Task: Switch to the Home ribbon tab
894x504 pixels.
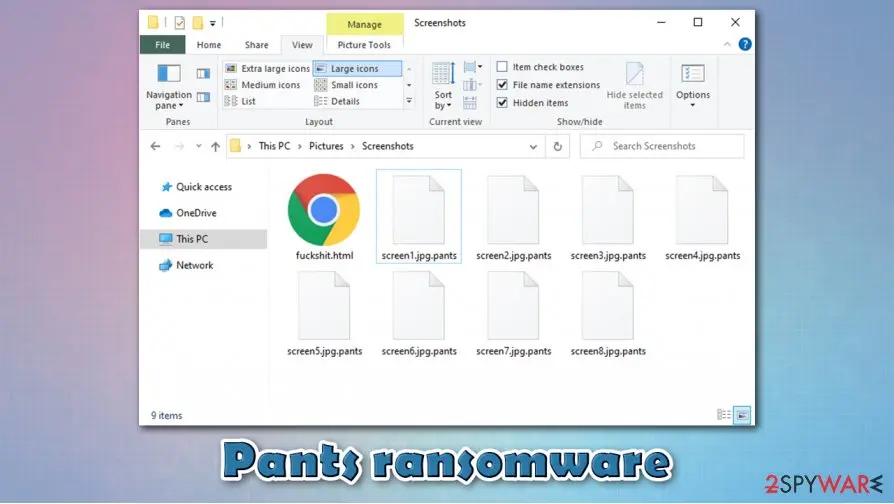Action: point(209,45)
